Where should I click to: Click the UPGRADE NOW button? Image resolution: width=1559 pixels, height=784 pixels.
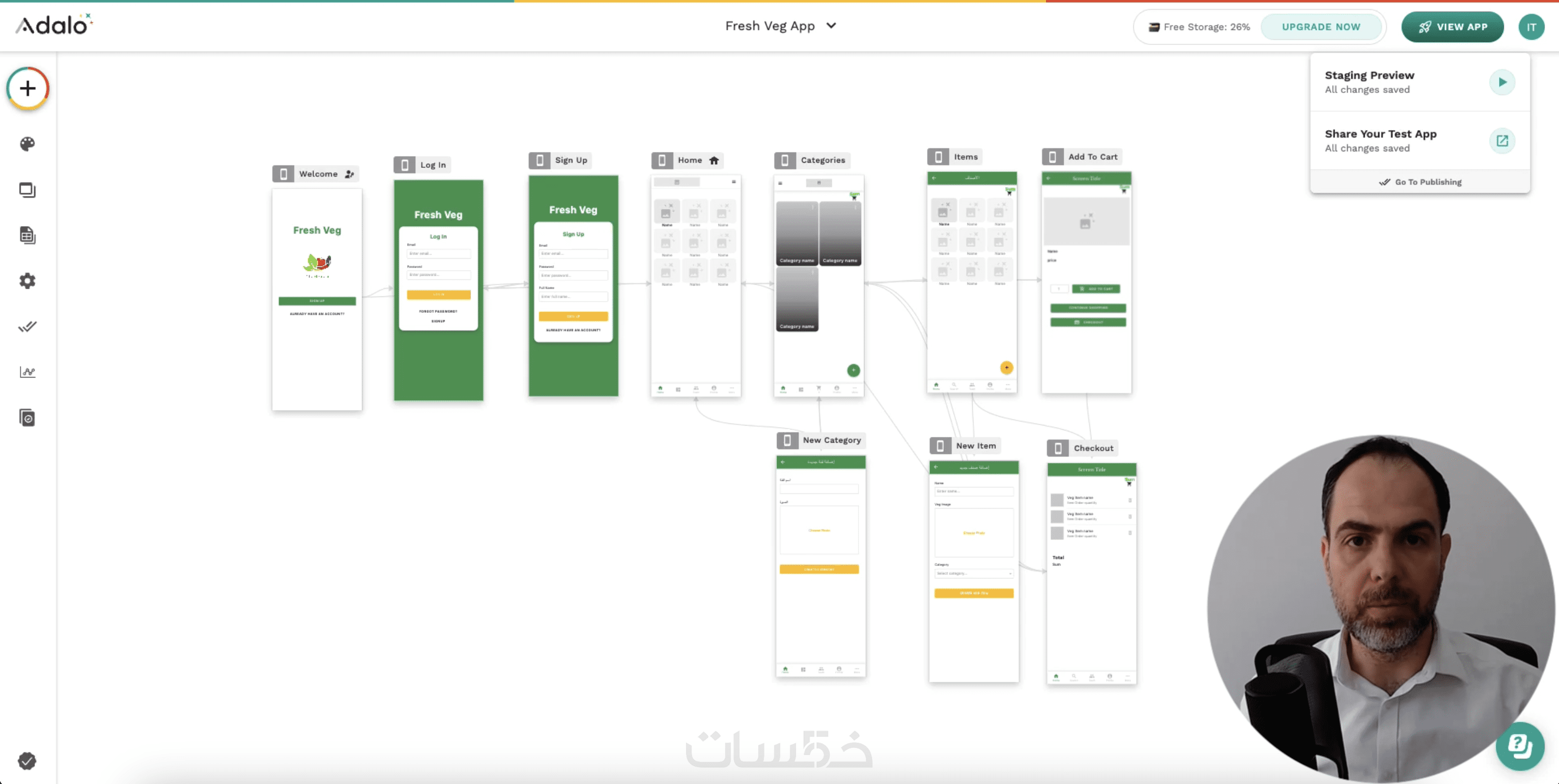coord(1320,27)
